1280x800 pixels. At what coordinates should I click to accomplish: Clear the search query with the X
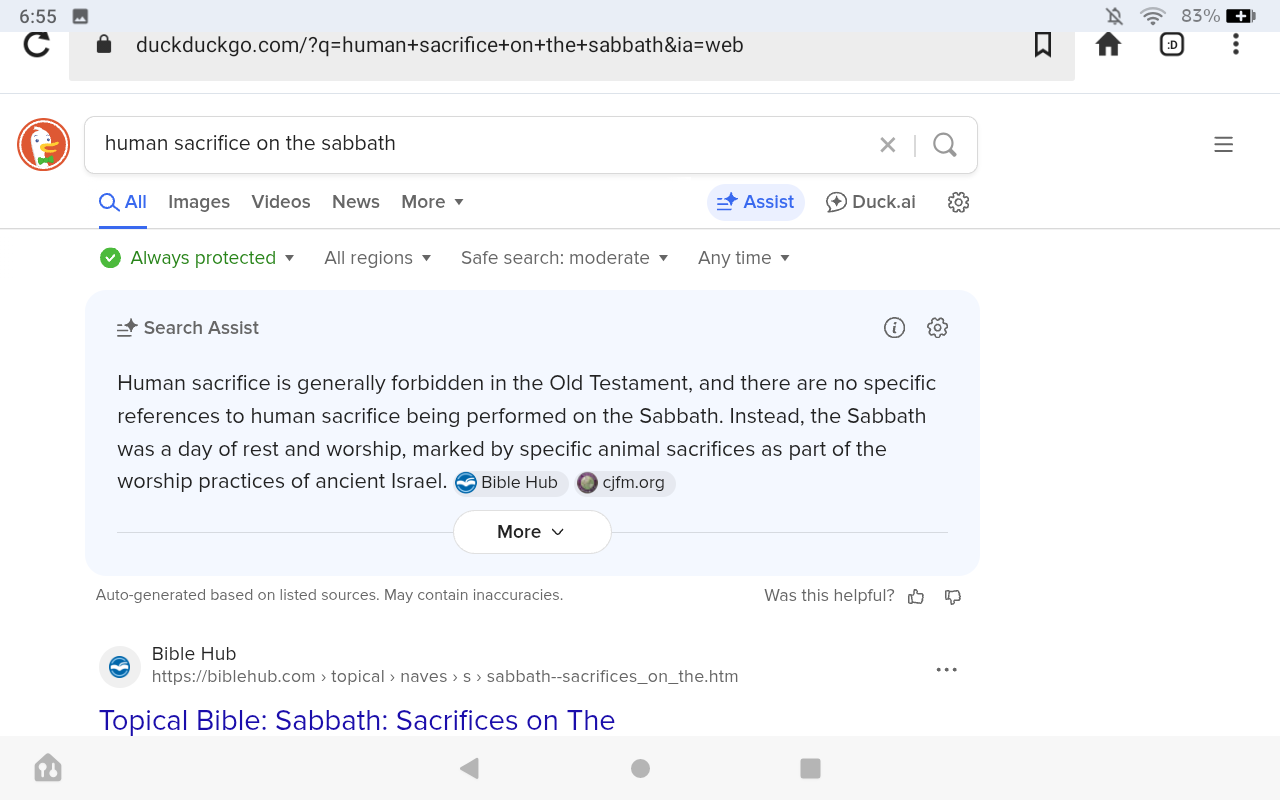[888, 145]
